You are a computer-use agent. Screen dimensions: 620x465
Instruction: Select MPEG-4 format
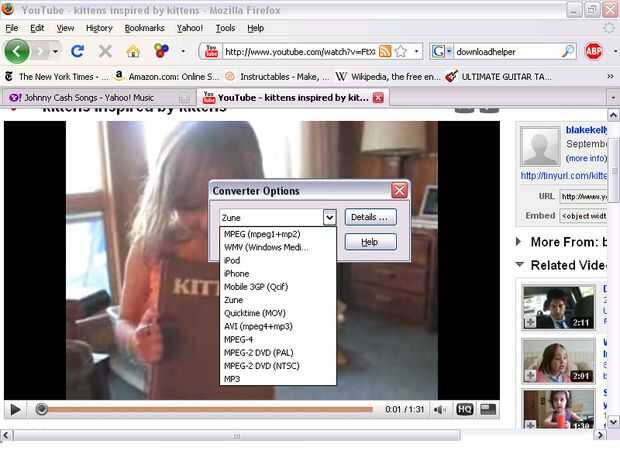[278, 339]
